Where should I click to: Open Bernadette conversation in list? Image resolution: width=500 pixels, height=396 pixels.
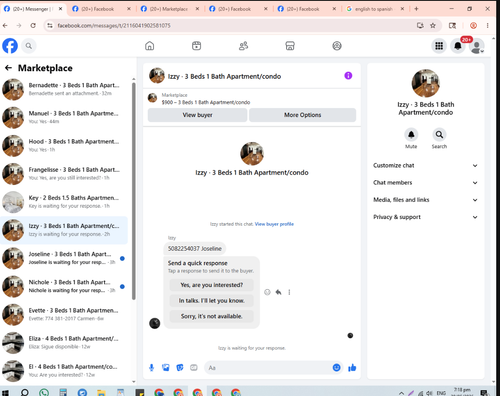point(64,89)
